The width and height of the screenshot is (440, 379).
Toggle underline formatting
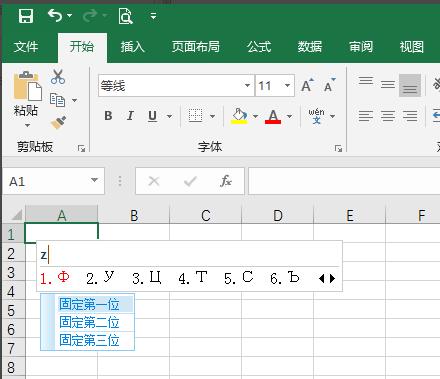[152, 116]
